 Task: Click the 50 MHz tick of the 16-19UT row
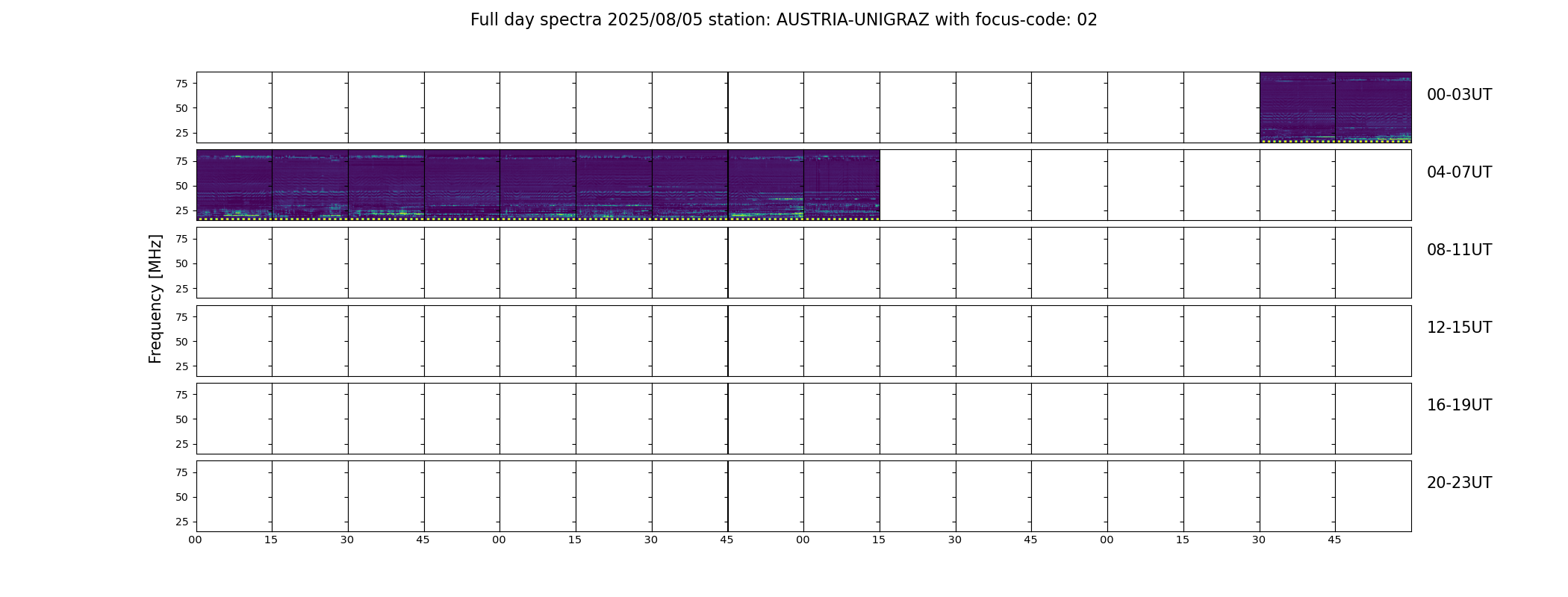[181, 419]
